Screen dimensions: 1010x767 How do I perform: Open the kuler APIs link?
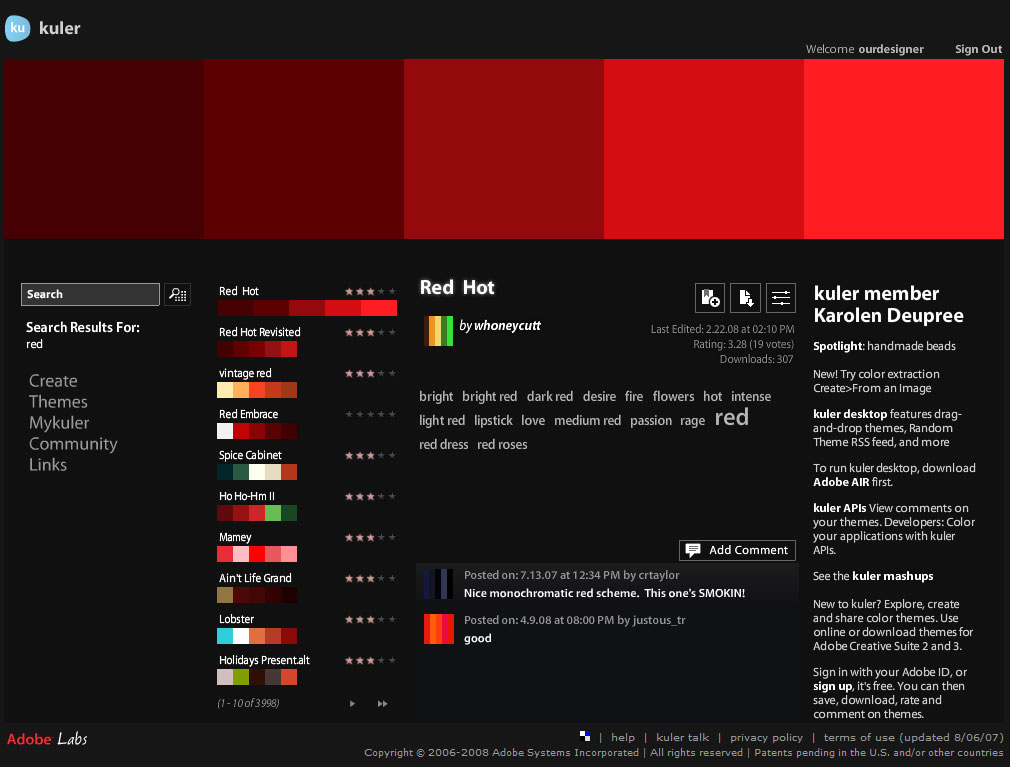[839, 508]
